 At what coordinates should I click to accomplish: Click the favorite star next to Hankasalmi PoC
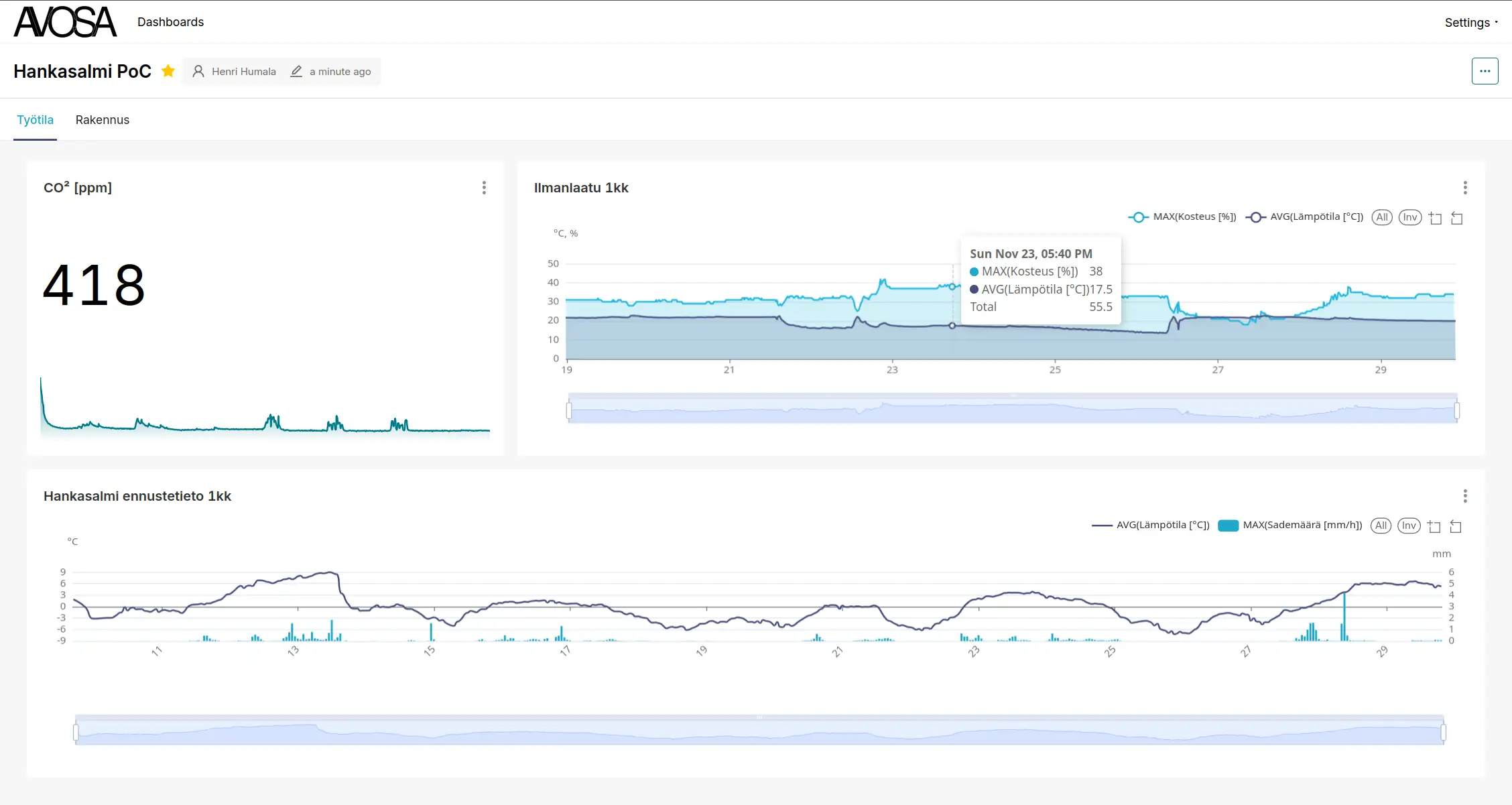click(x=168, y=71)
